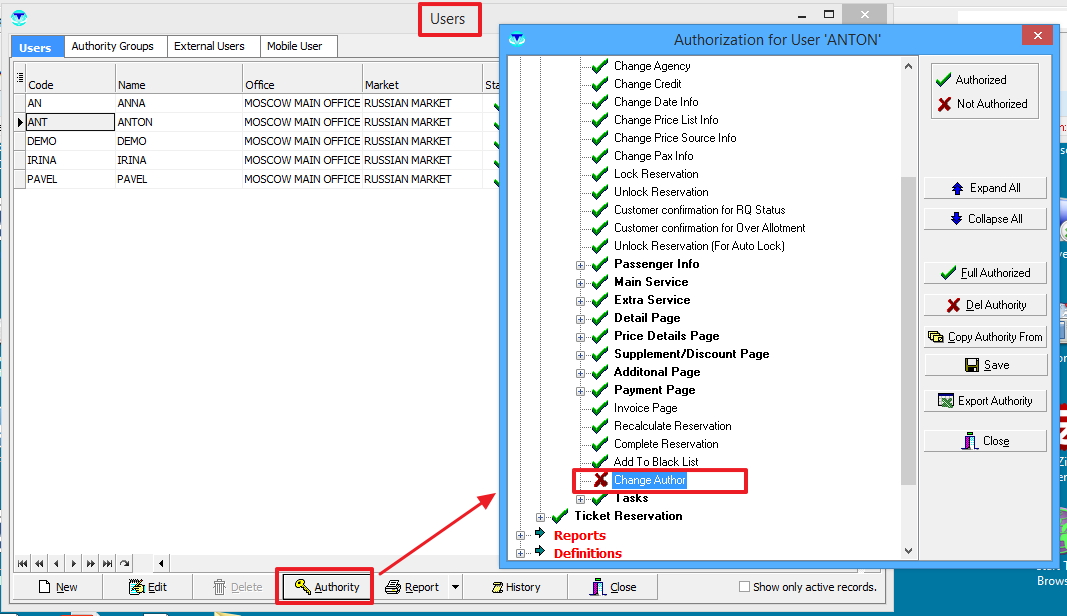Click the Expand All button
Viewport: 1067px width, 616px height.
pos(985,188)
